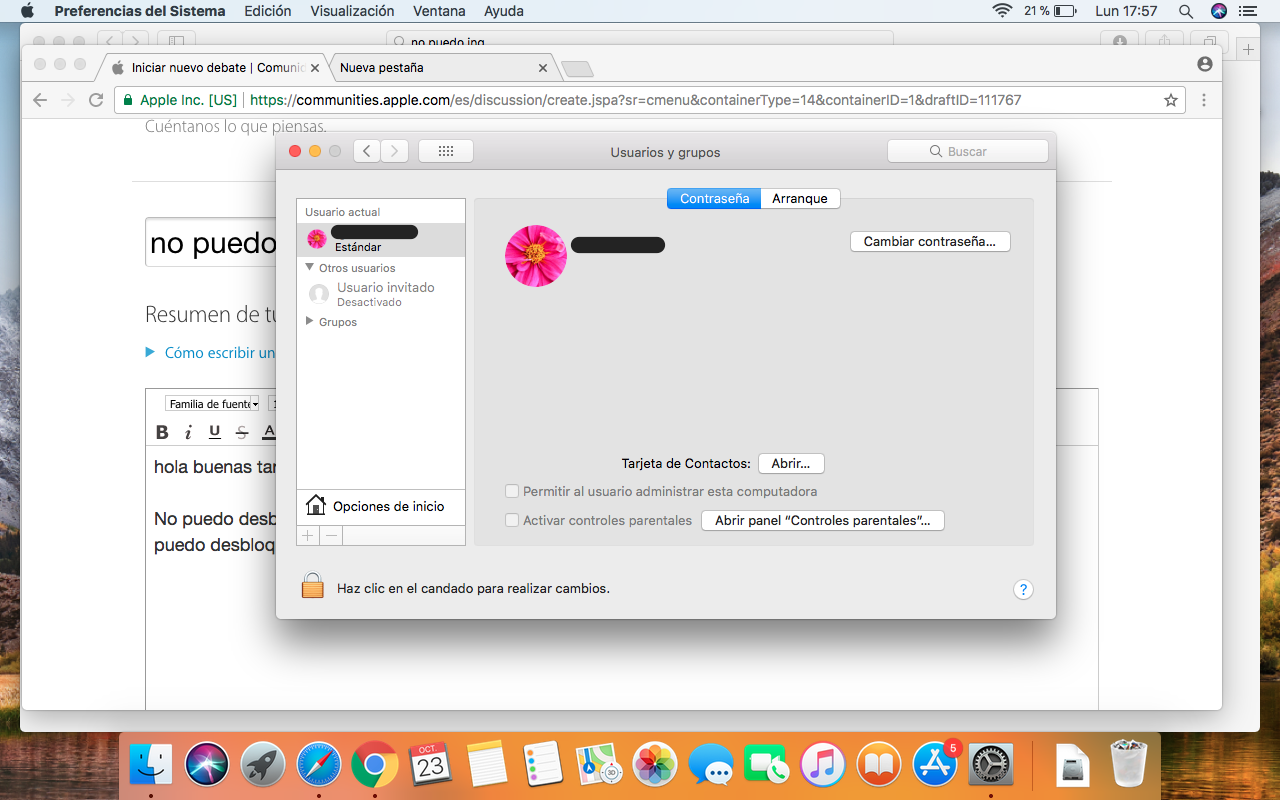Open the Notes app in the Dock
The width and height of the screenshot is (1280, 800).
point(487,765)
